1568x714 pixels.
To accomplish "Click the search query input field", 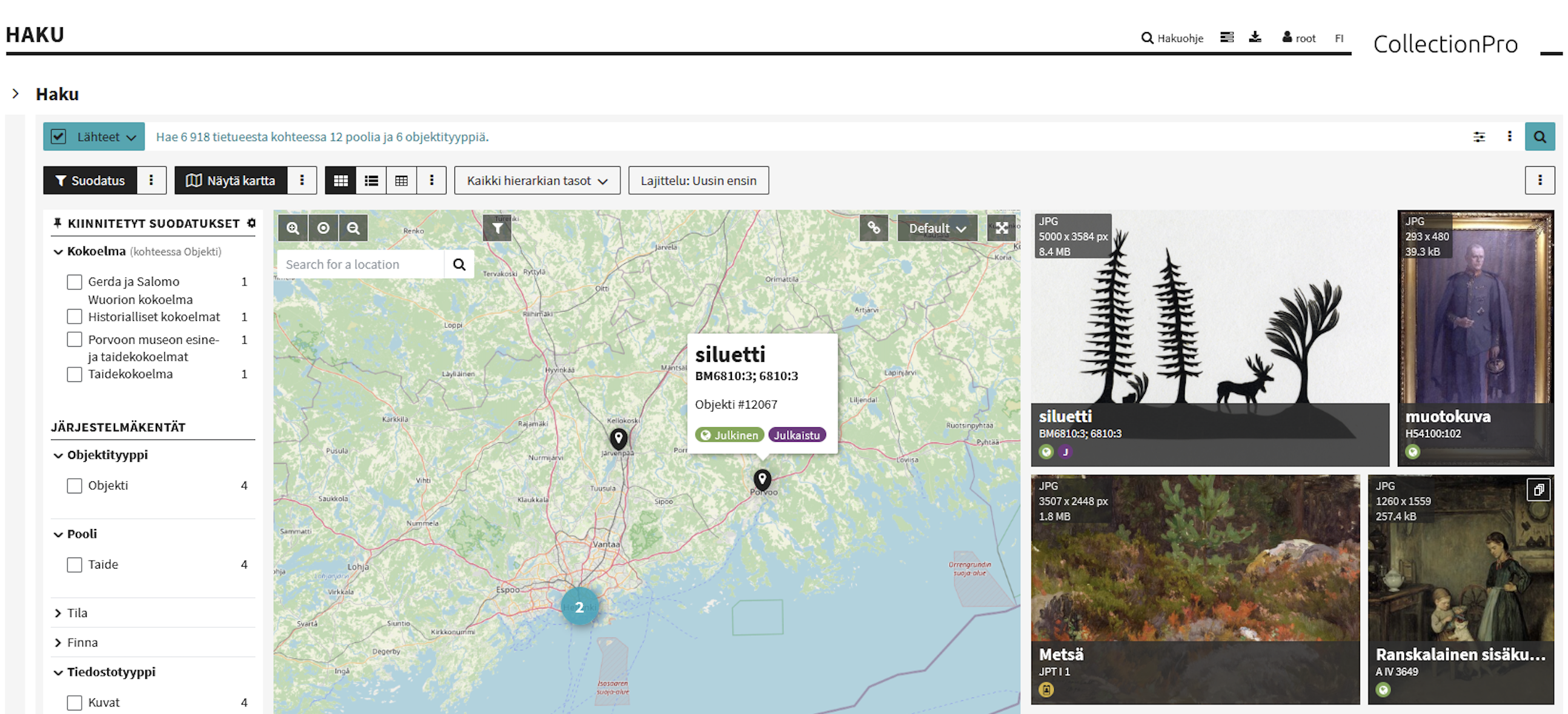I will coord(803,136).
